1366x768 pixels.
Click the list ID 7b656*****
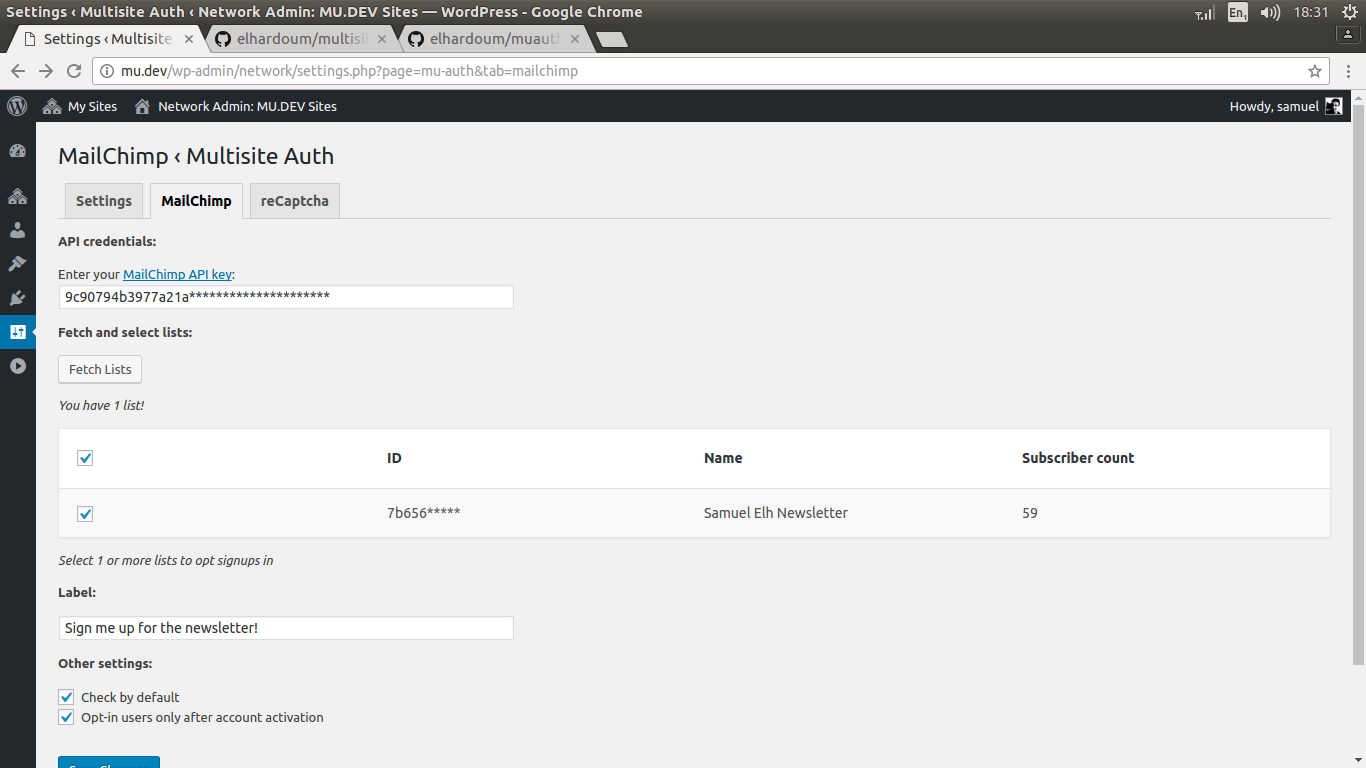(x=424, y=513)
